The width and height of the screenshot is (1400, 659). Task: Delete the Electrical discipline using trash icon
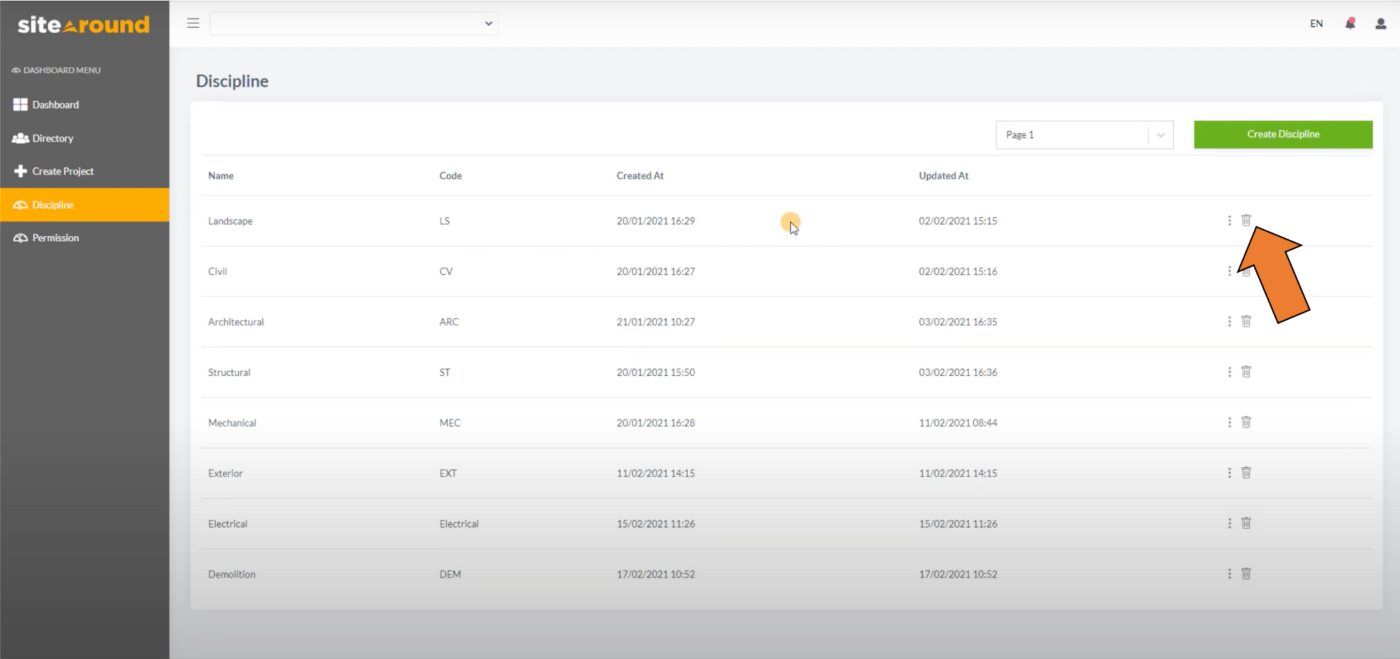click(1246, 522)
